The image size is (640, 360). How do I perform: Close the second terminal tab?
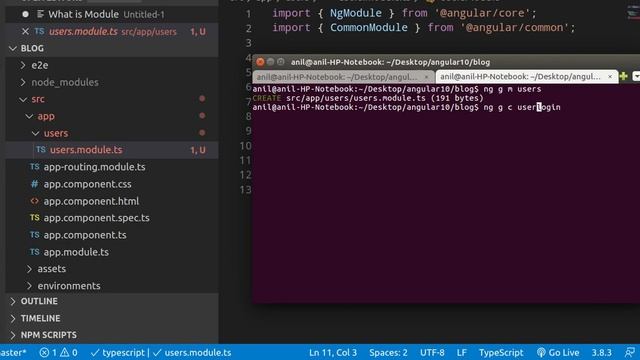pyautogui.click(x=610, y=76)
